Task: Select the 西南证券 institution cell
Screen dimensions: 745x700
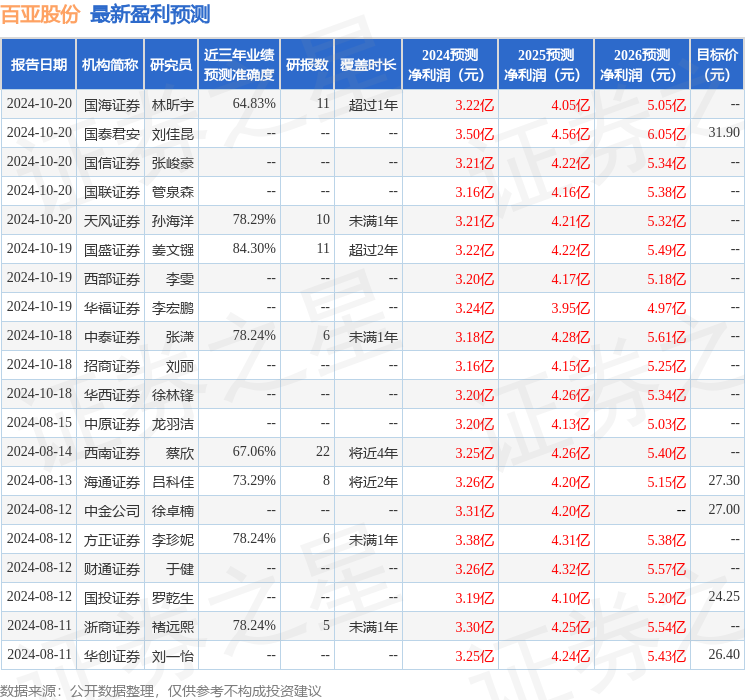Action: tap(112, 453)
